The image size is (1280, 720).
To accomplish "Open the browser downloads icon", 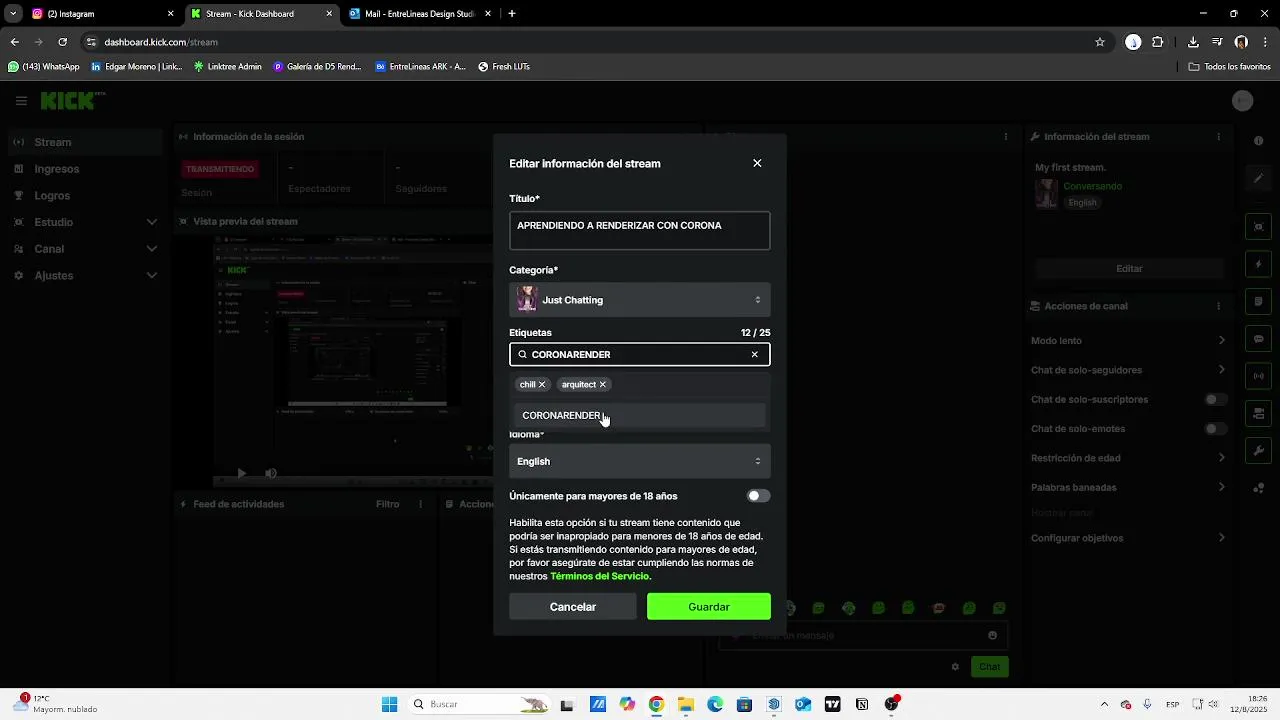I will [1193, 42].
